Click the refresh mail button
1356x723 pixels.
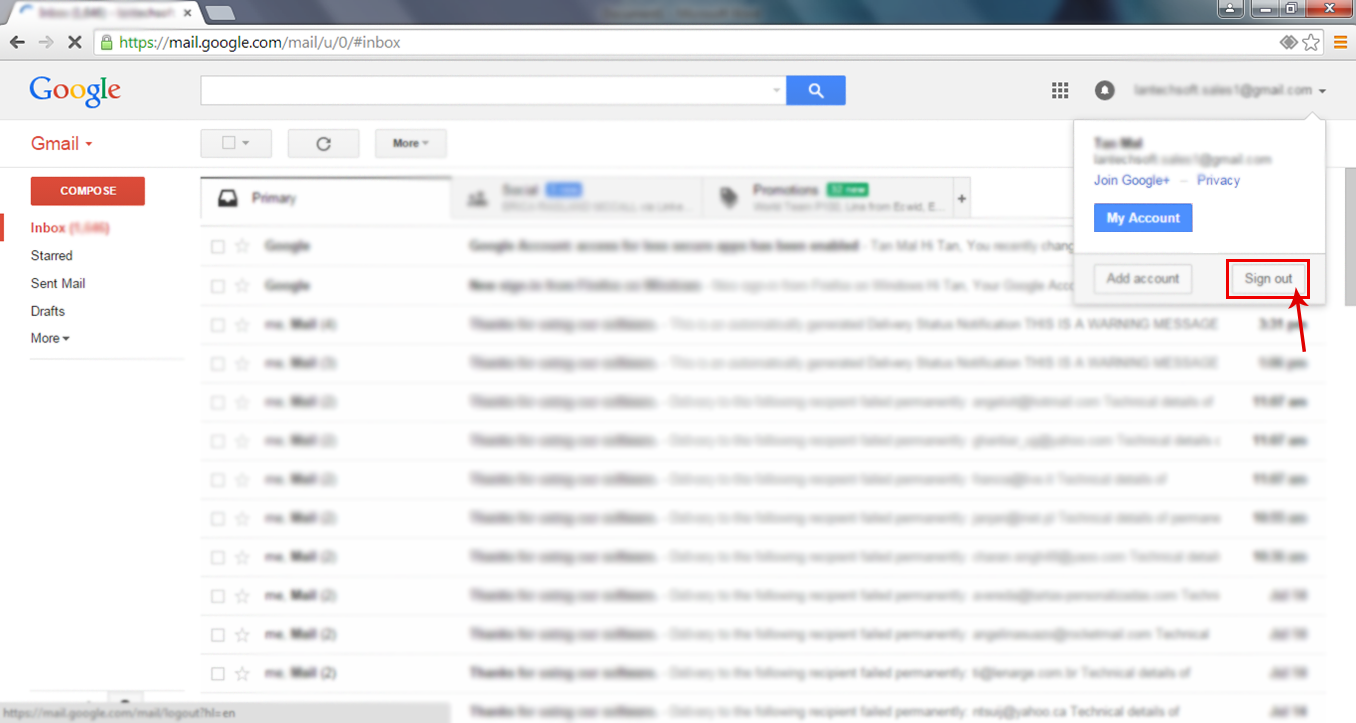(x=323, y=143)
